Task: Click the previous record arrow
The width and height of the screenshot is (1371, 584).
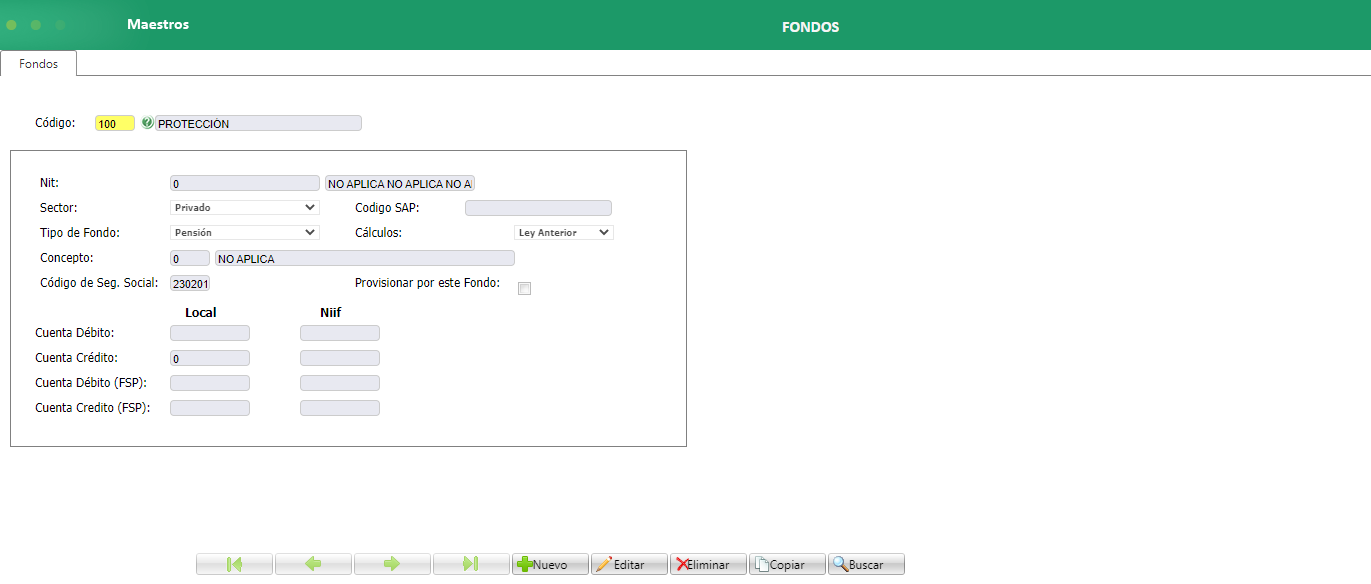Action: [312, 563]
